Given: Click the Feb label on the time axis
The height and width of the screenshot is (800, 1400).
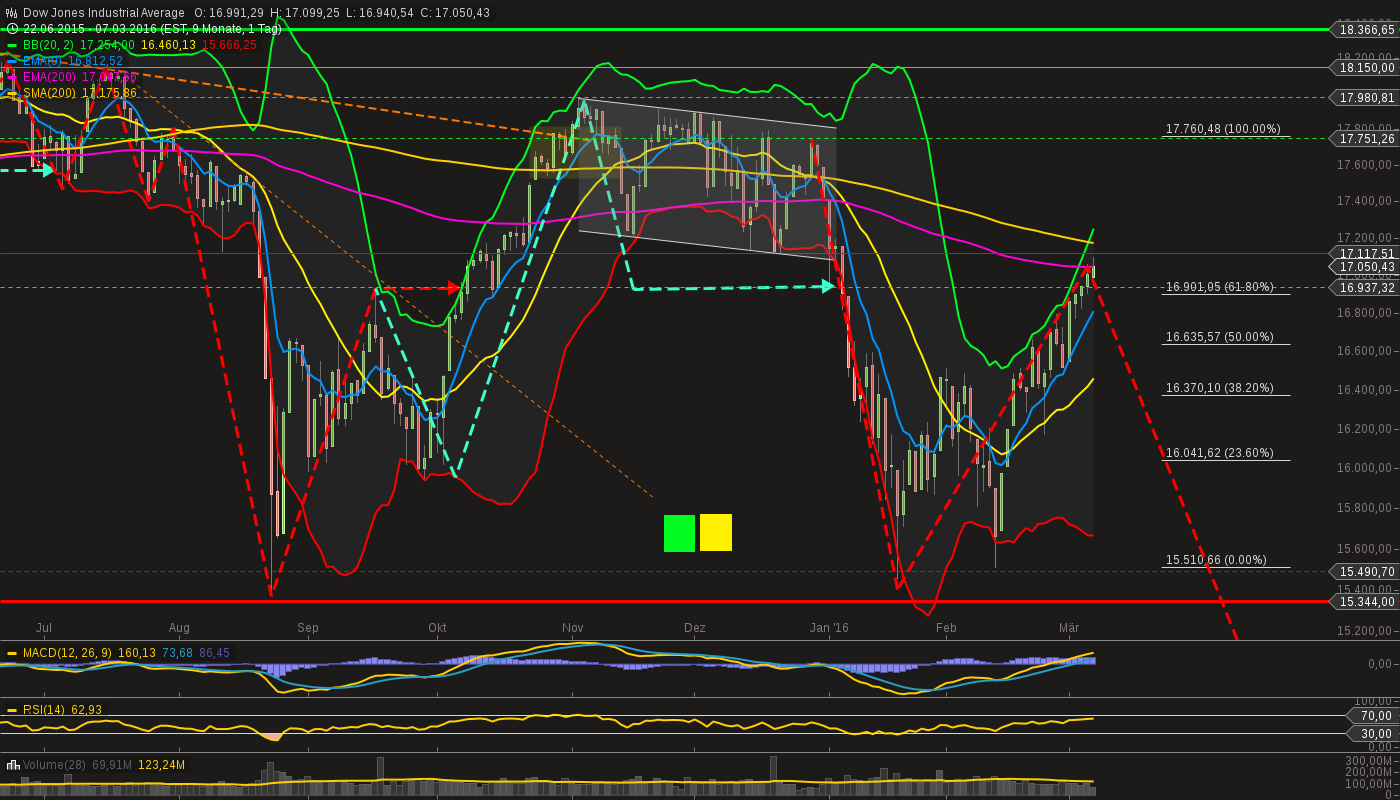Looking at the screenshot, I should pos(946,628).
